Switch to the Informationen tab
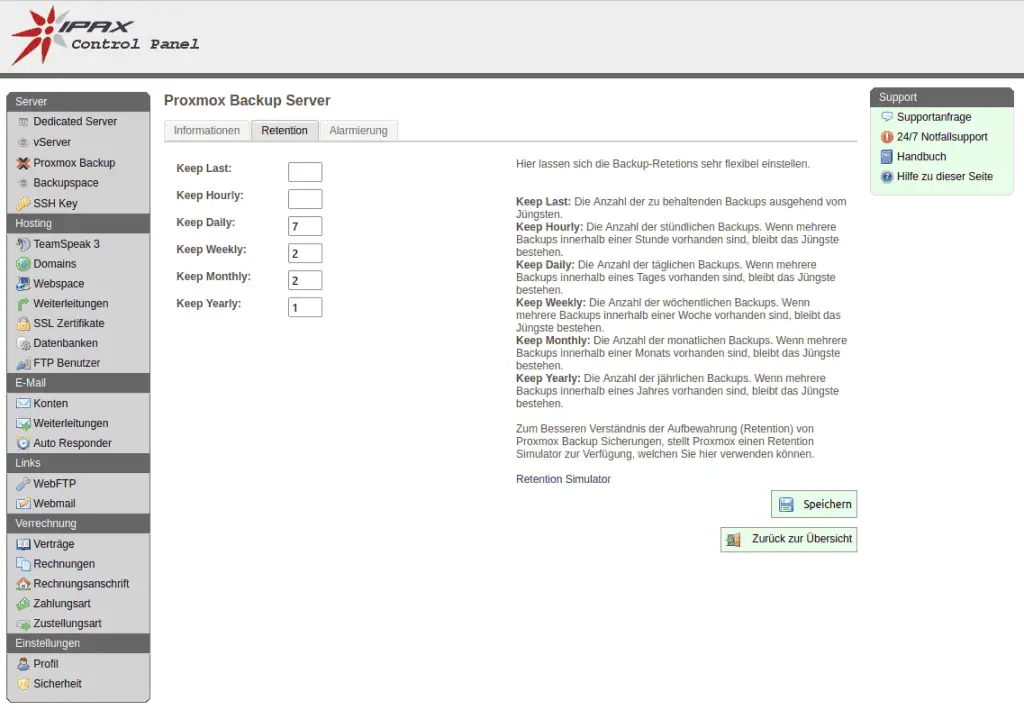The image size is (1024, 710). tap(206, 131)
